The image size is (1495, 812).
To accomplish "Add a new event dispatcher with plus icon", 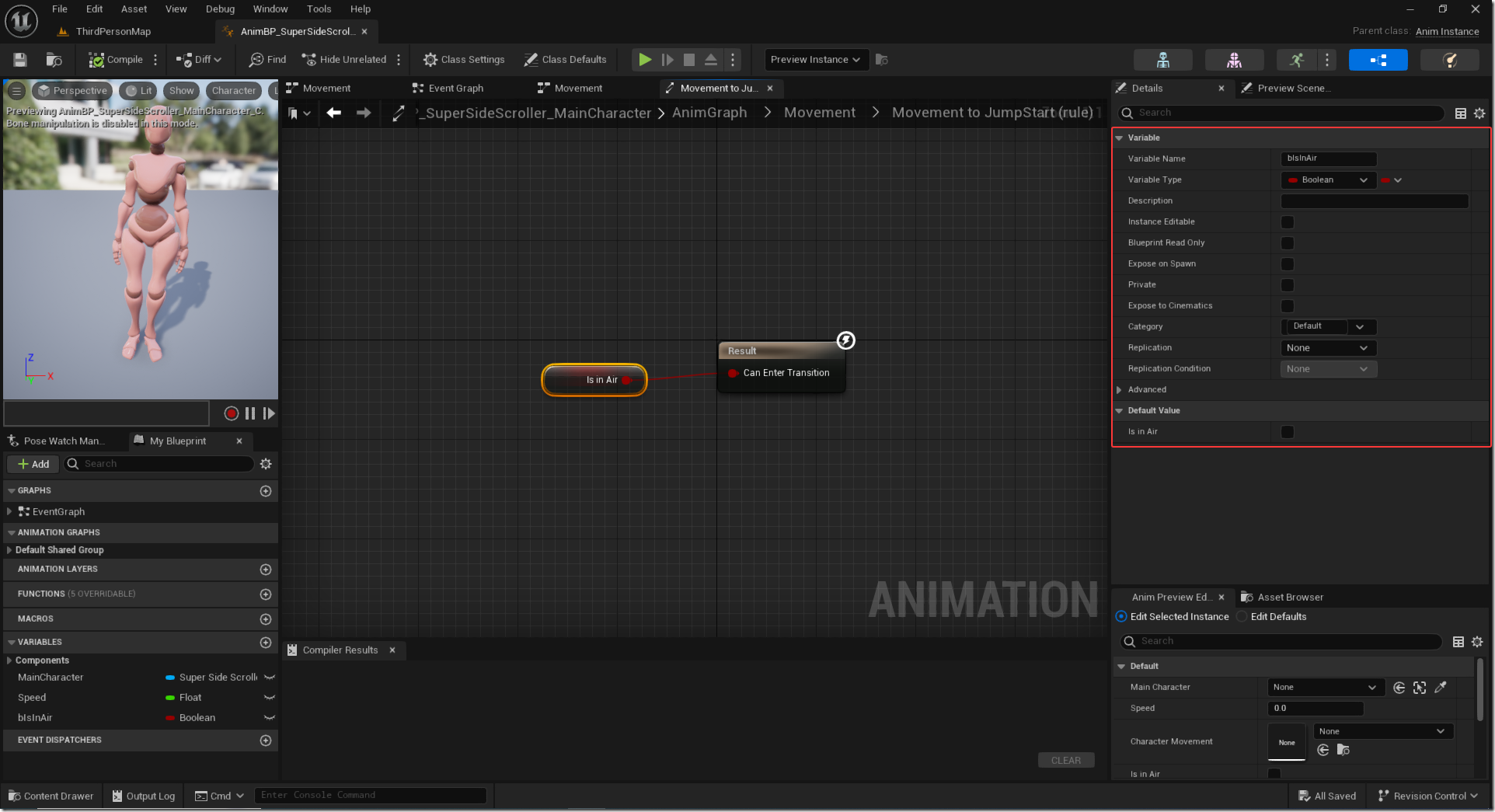I will click(x=266, y=741).
